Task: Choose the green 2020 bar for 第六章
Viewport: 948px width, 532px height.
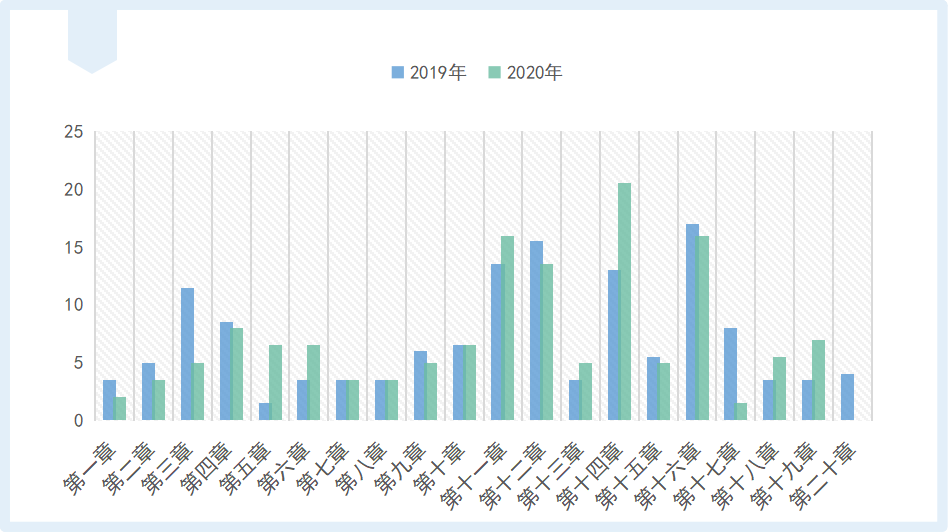Action: 314,382
